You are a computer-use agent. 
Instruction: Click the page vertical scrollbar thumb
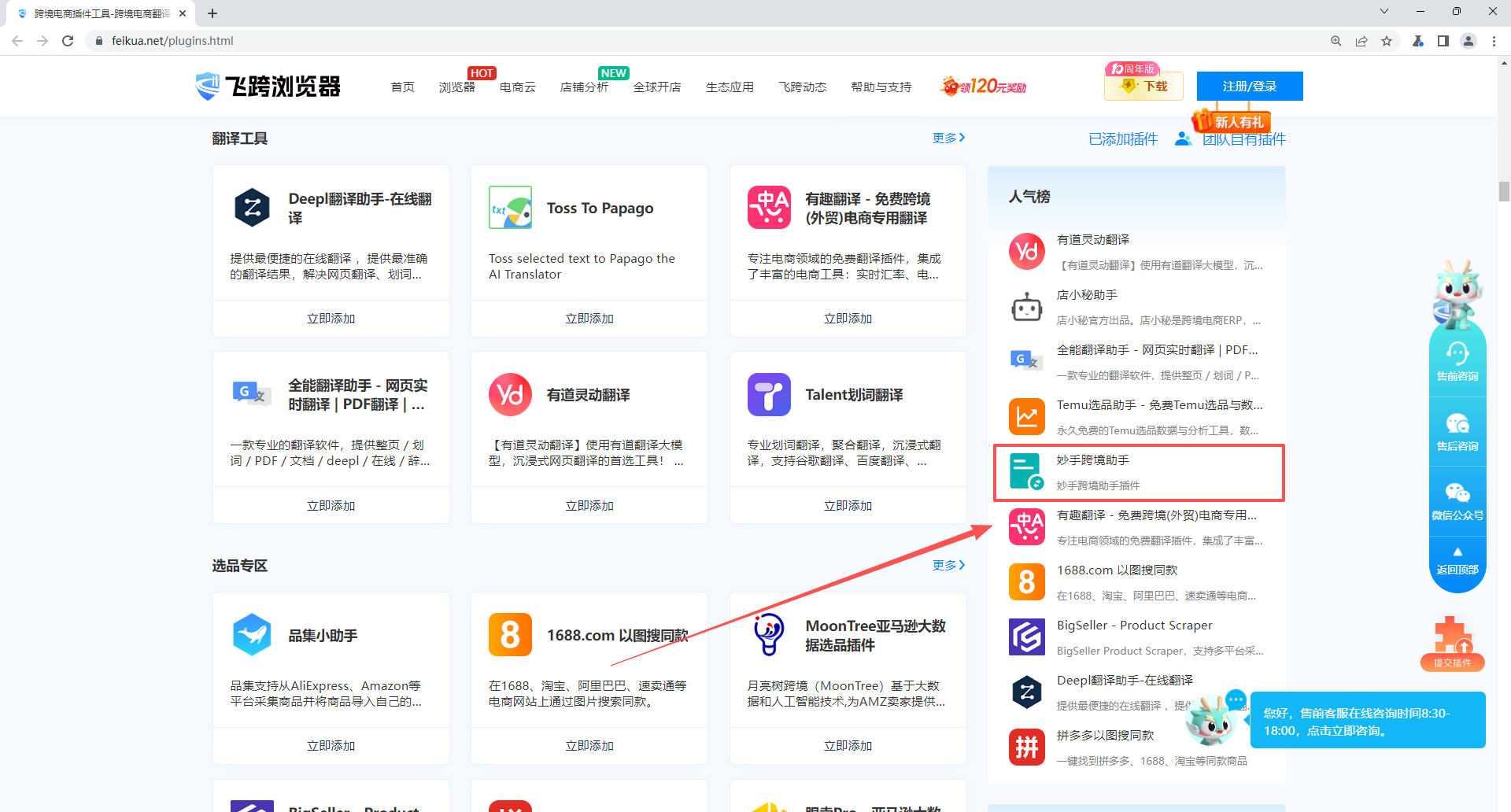pyautogui.click(x=1504, y=191)
